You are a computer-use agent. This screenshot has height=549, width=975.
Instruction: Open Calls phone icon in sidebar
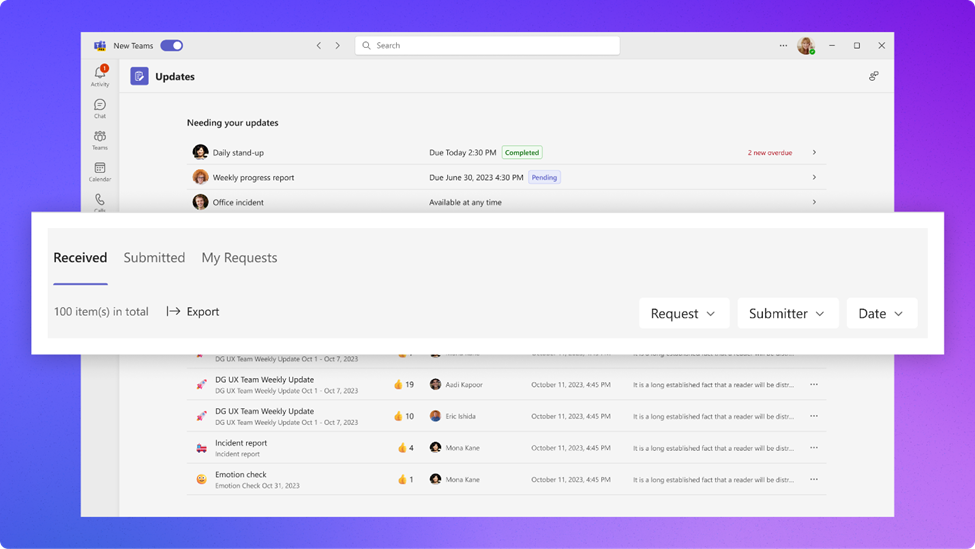[x=99, y=200]
